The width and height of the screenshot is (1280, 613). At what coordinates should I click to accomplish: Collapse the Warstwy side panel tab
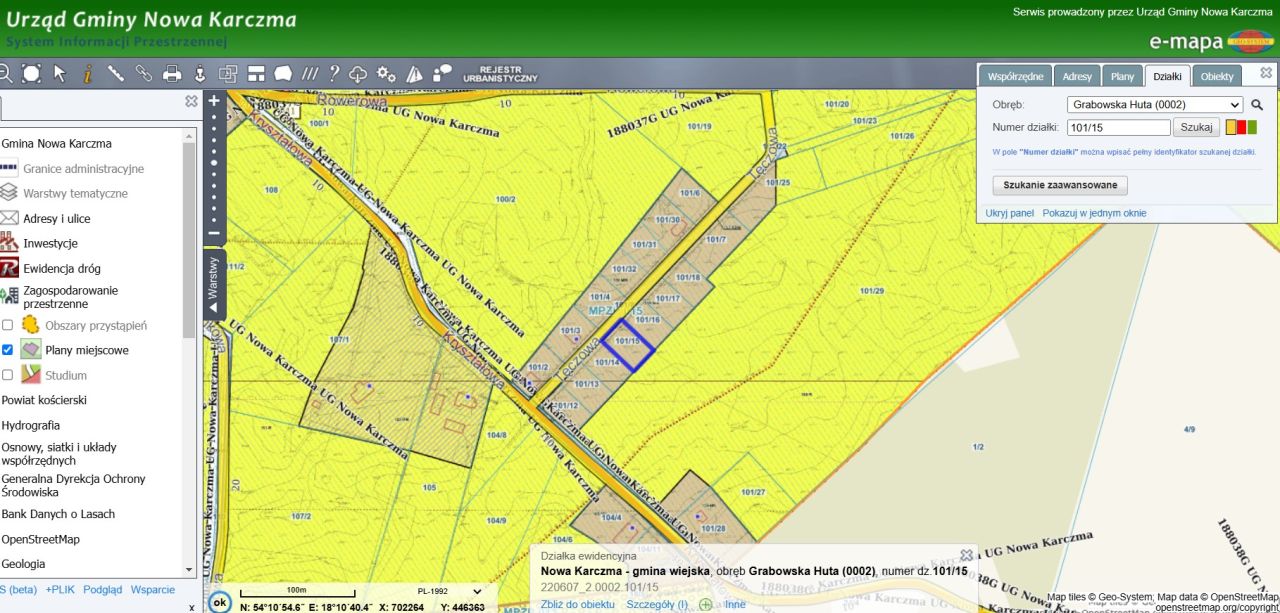click(213, 283)
